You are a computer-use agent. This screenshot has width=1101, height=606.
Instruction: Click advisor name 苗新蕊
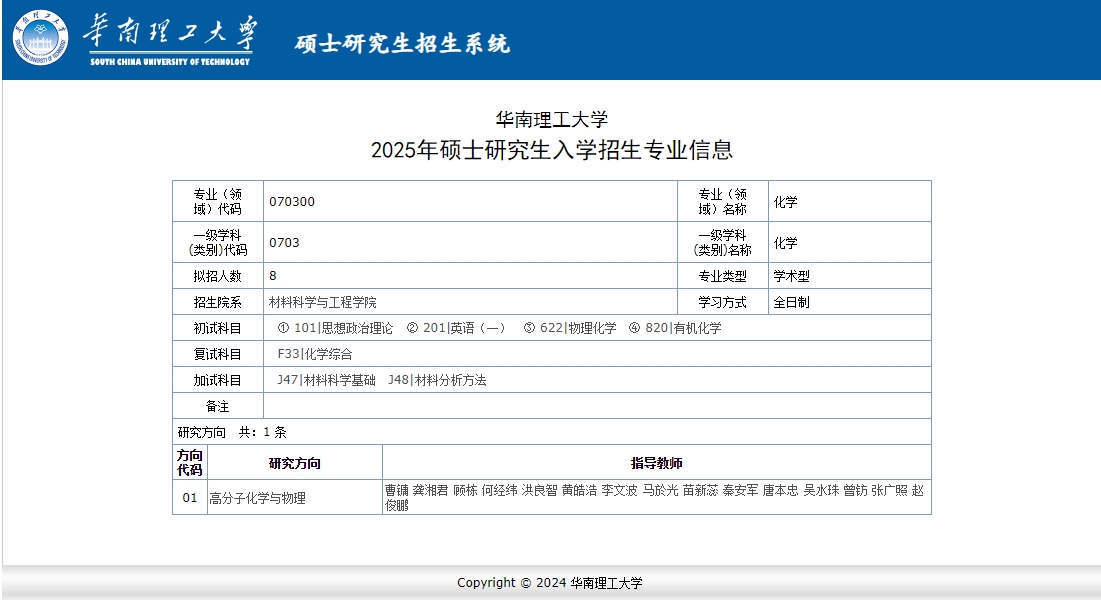700,490
